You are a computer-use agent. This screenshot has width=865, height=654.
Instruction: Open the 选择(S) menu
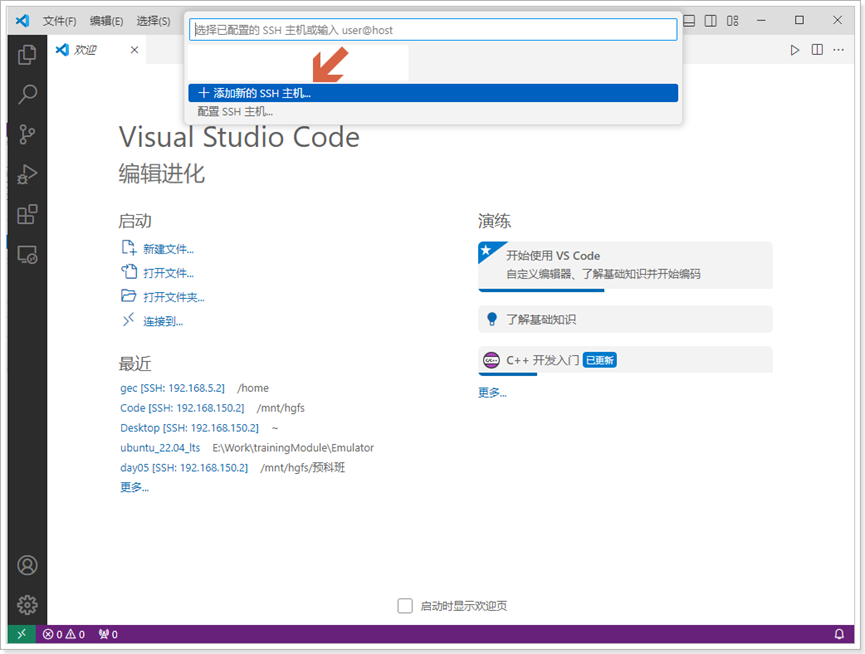153,21
